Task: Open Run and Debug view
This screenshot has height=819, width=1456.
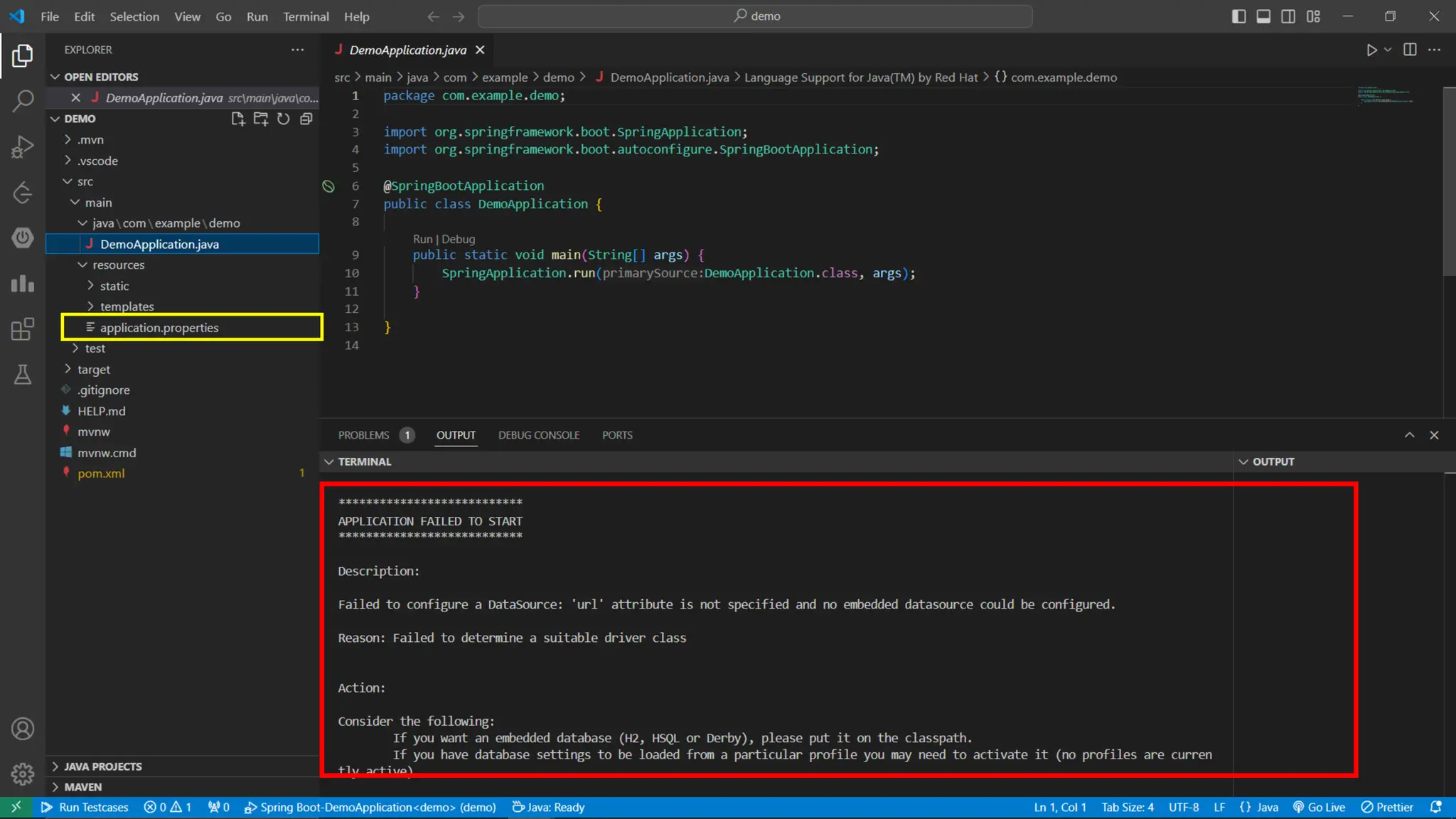Action: click(23, 146)
